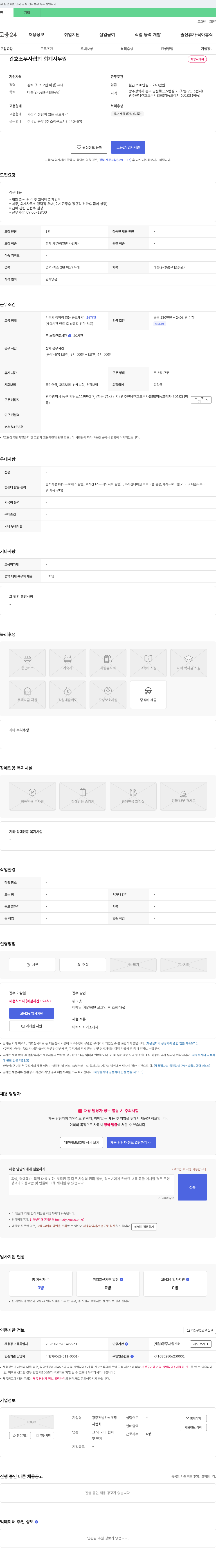Image resolution: width=216 pixels, height=1568 pixels.
Task: Click the 서류 selection step box
Action: (32, 965)
